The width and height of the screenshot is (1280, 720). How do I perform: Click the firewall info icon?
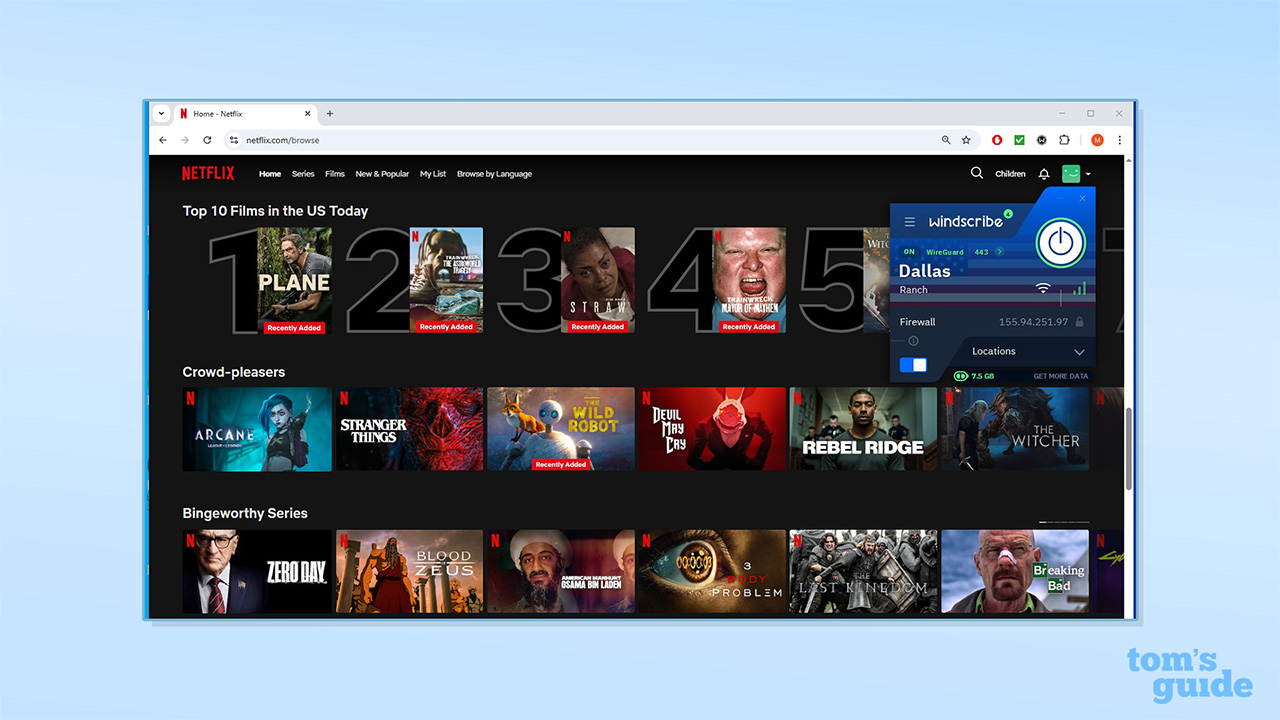coord(913,341)
